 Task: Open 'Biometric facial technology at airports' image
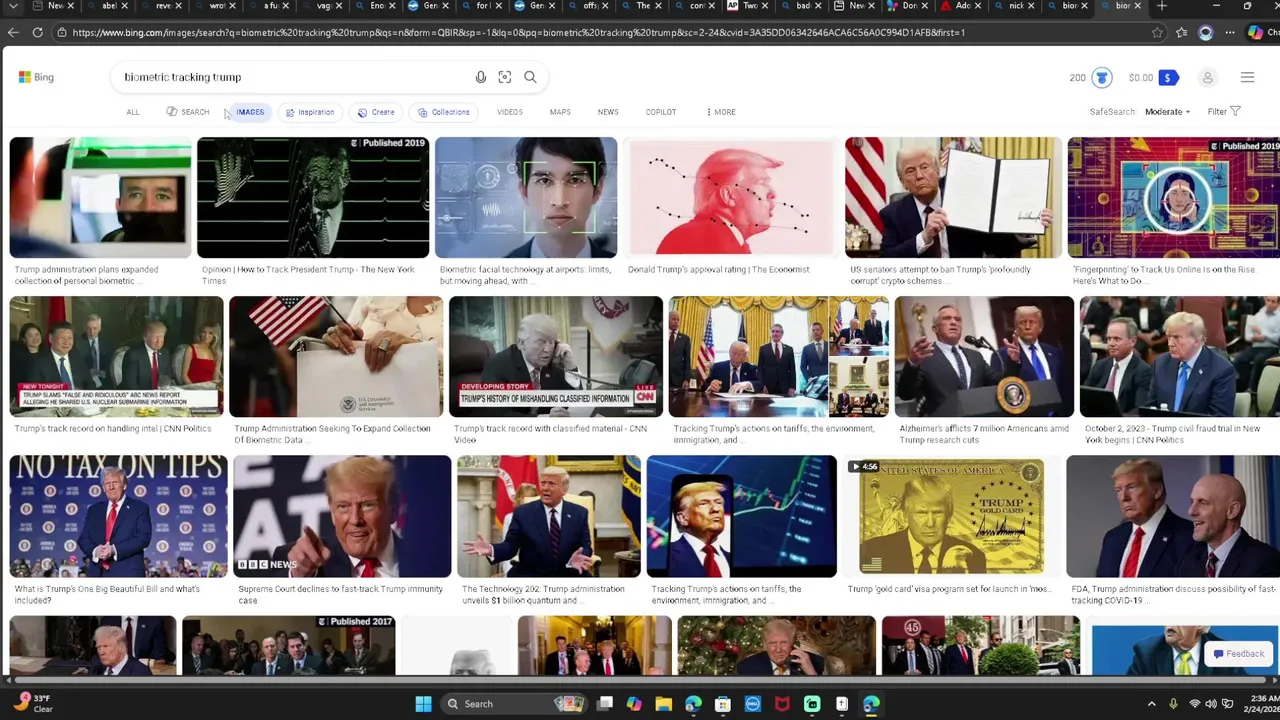[526, 197]
